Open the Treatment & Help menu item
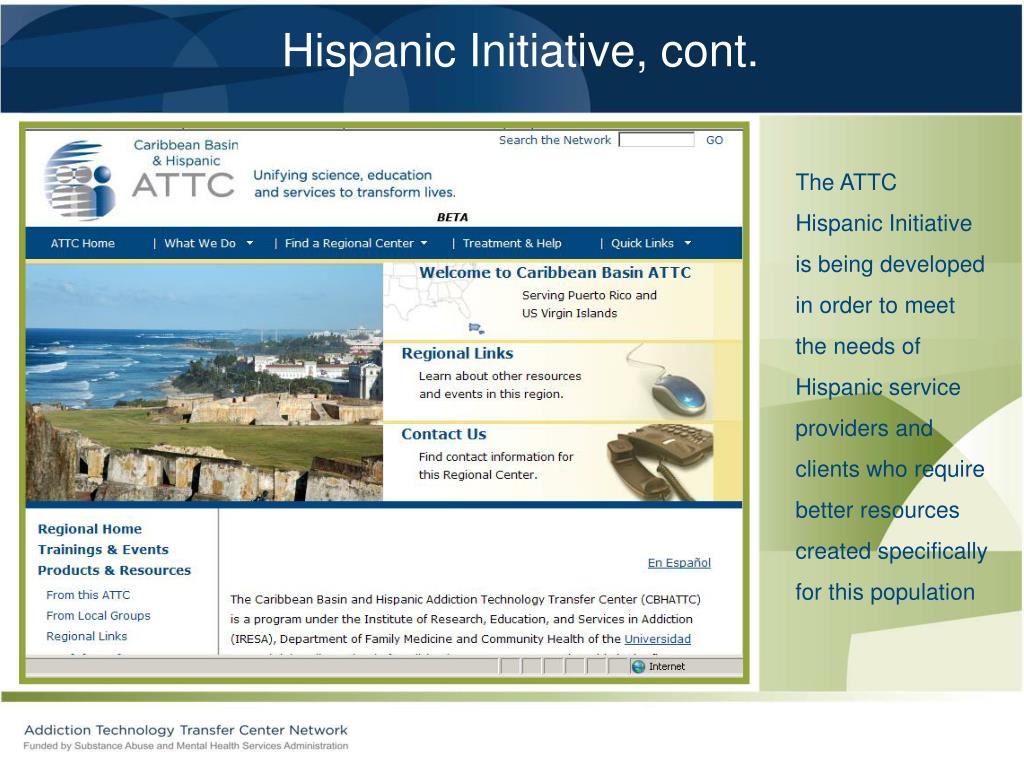1024x768 pixels. point(512,243)
